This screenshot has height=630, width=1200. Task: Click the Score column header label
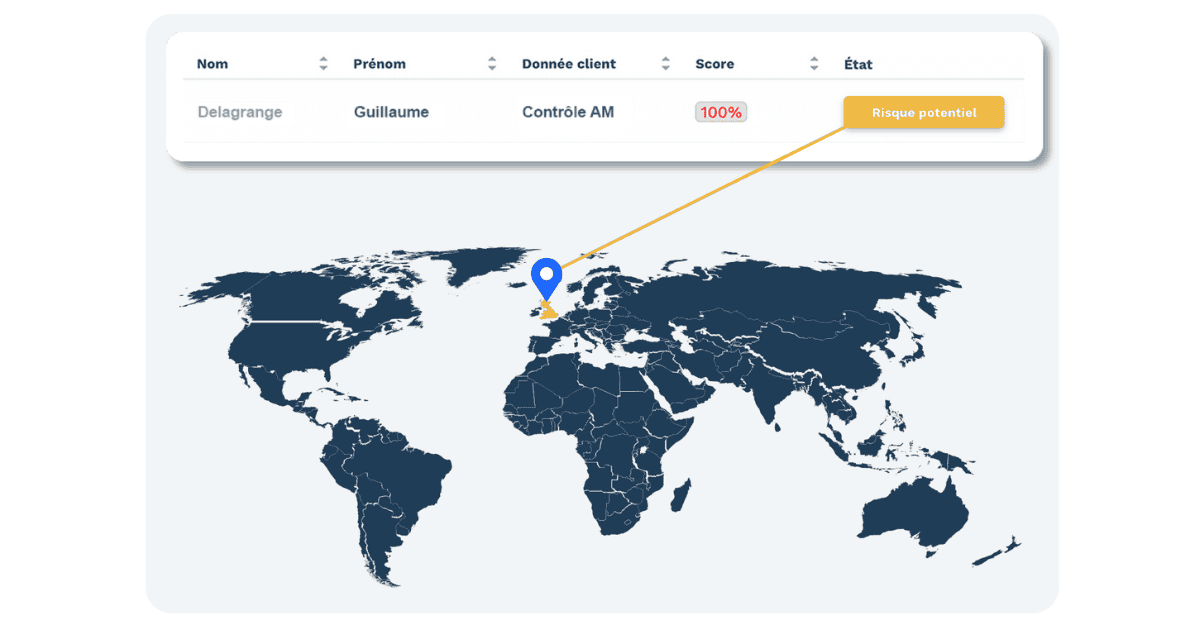pos(714,64)
